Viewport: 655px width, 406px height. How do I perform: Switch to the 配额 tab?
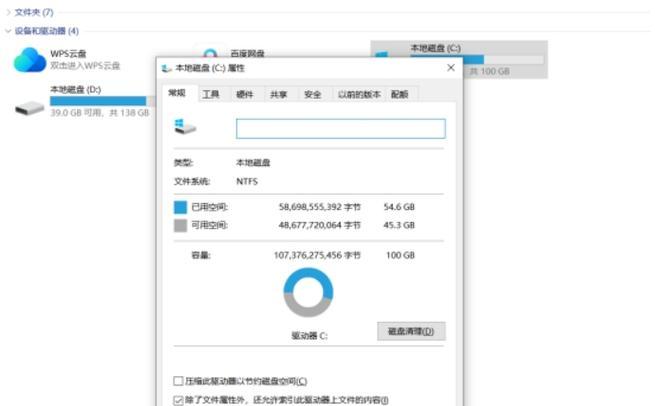point(400,94)
